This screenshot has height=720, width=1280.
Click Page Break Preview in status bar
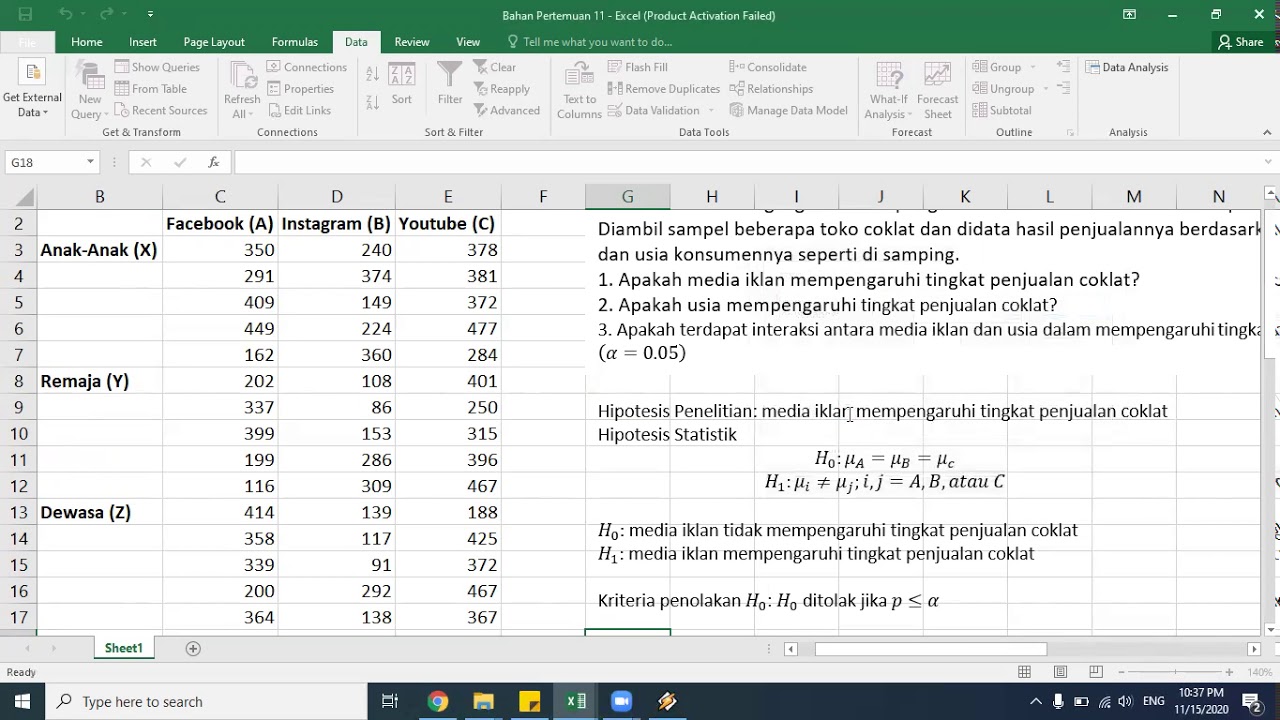[1096, 672]
